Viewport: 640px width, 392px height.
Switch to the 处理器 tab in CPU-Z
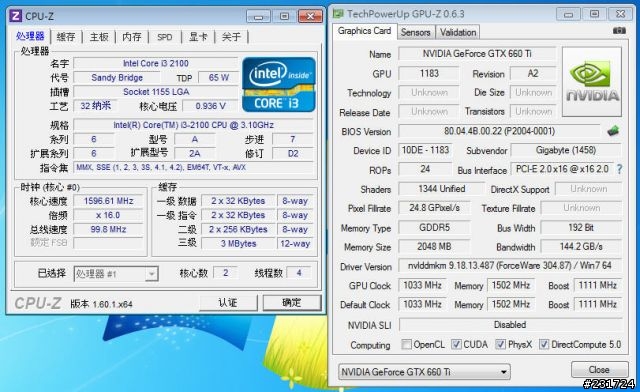point(30,36)
